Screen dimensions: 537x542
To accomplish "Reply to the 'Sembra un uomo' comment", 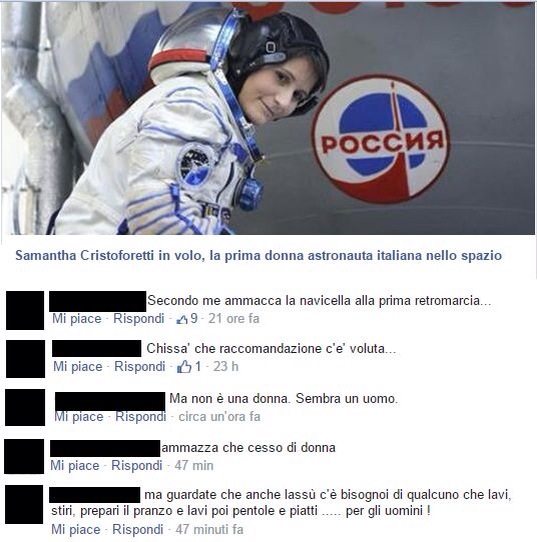I will click(x=141, y=417).
